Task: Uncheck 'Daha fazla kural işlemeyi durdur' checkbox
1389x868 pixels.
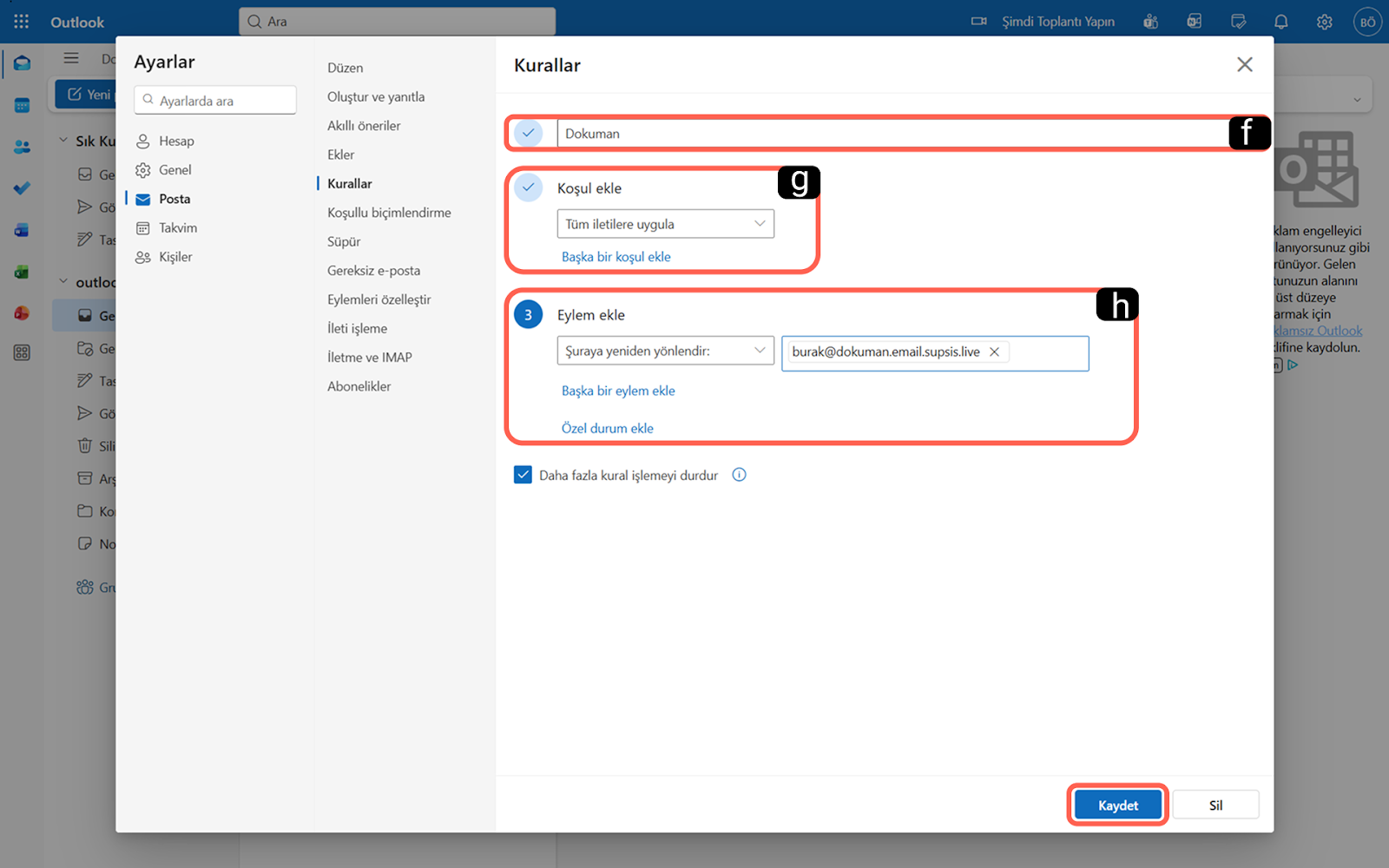Action: (x=523, y=475)
